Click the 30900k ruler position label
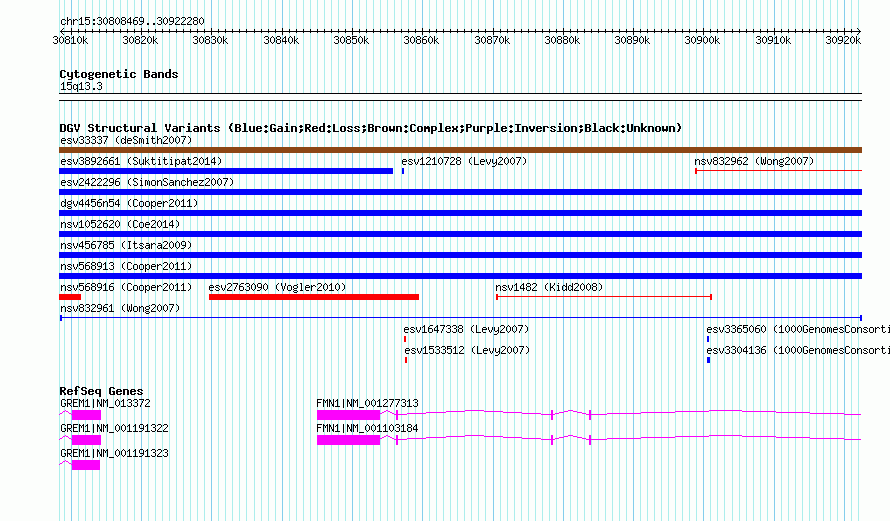The height and width of the screenshot is (521, 890). tap(702, 40)
